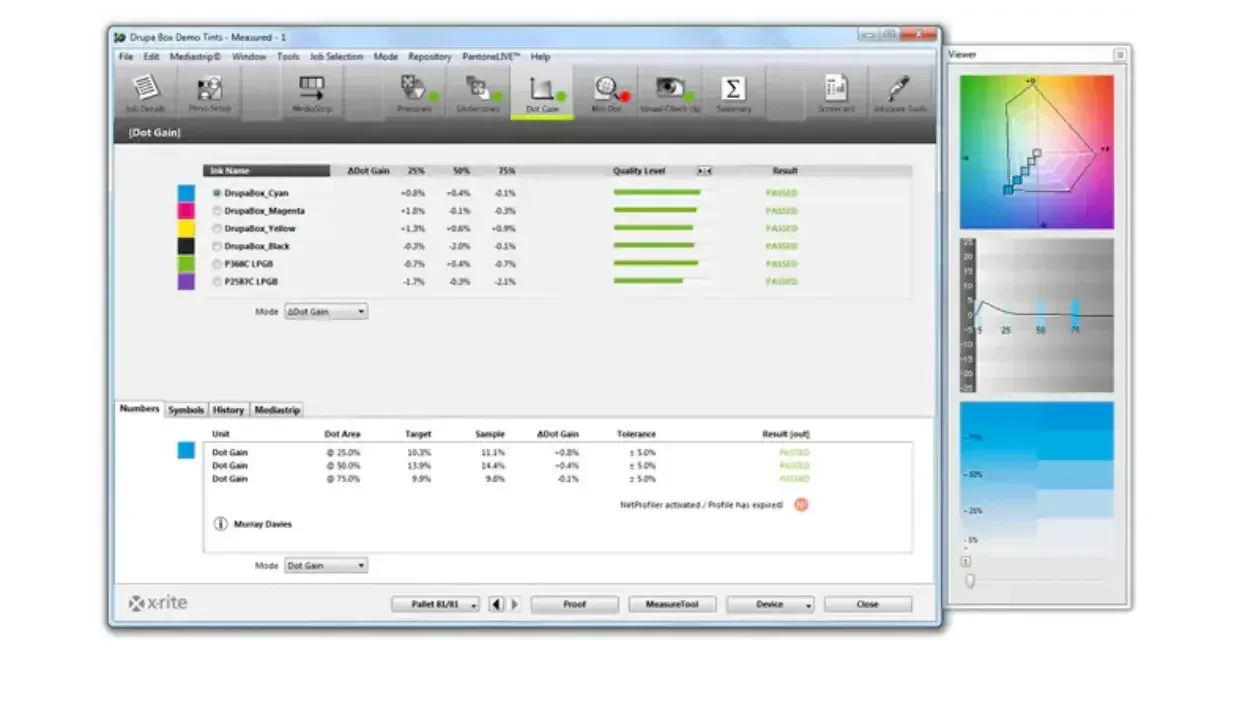Open the Summary sigma icon
Viewport: 1245px width, 709px height.
coord(733,92)
